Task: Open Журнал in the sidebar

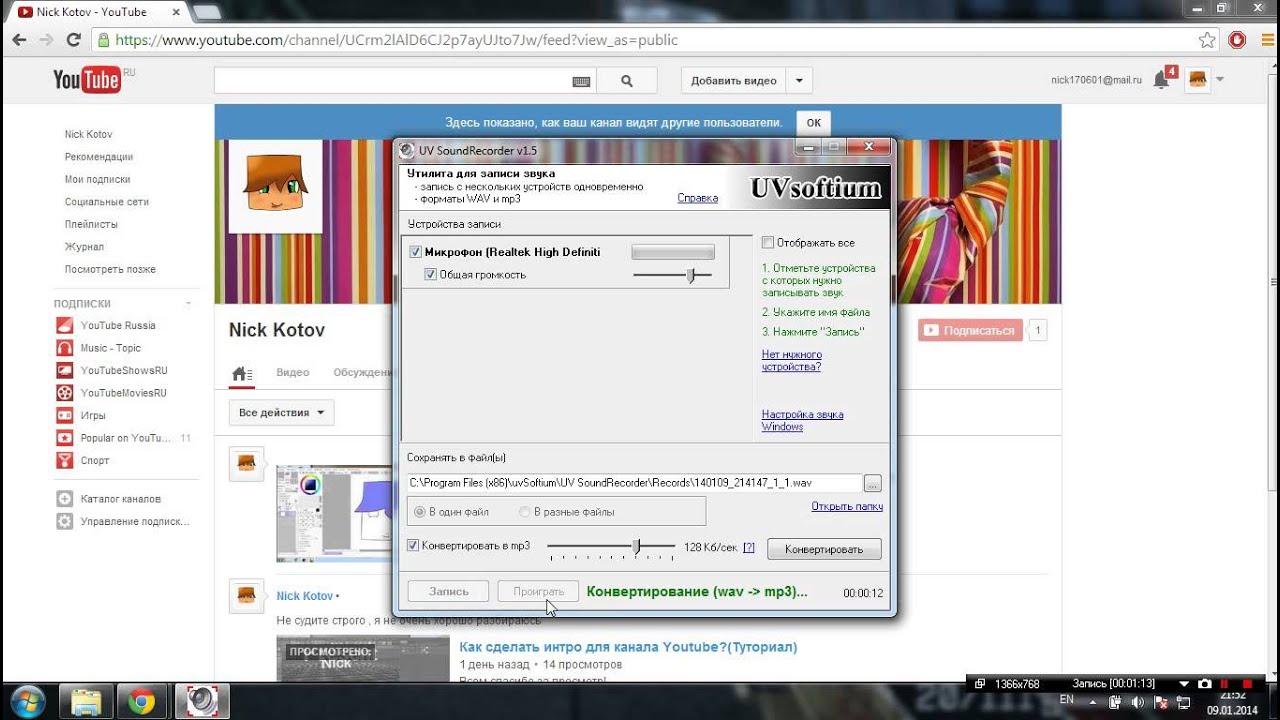Action: (x=84, y=247)
